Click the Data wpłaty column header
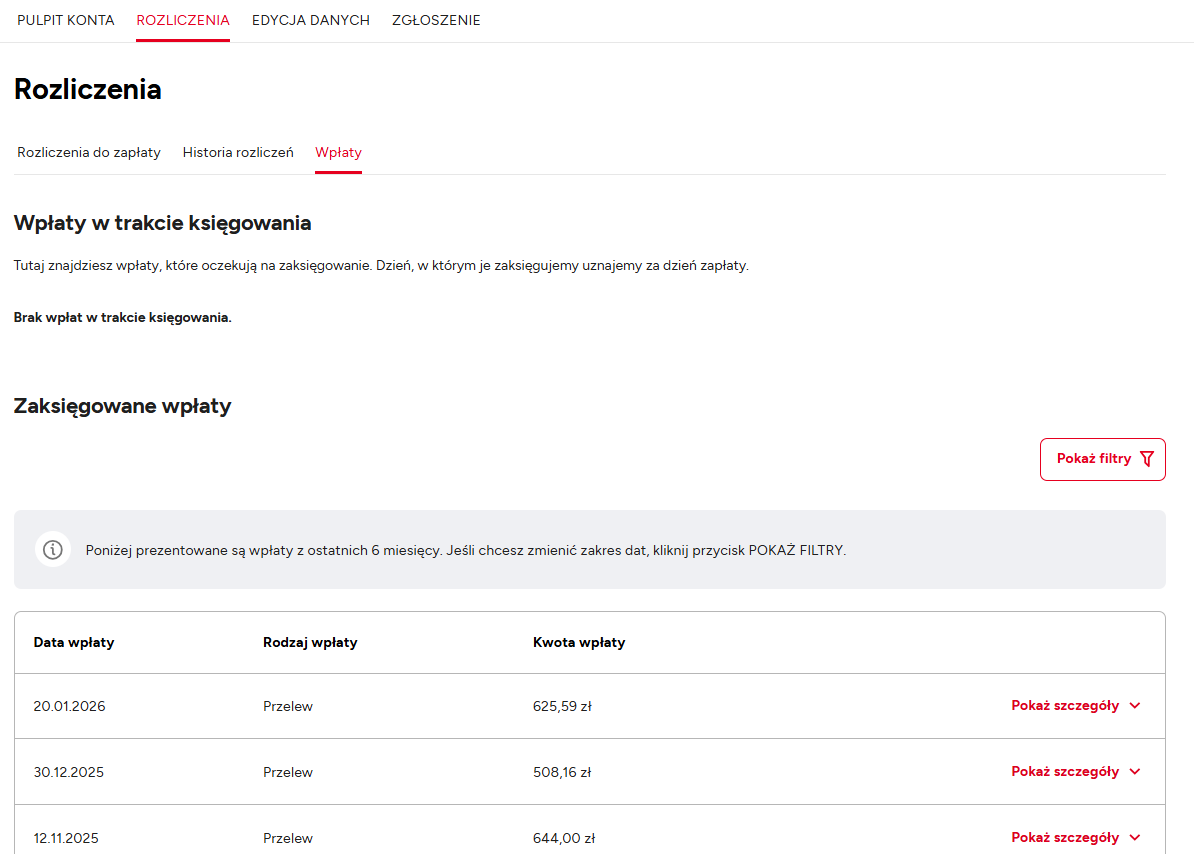Viewport: 1194px width, 854px height. click(74, 643)
